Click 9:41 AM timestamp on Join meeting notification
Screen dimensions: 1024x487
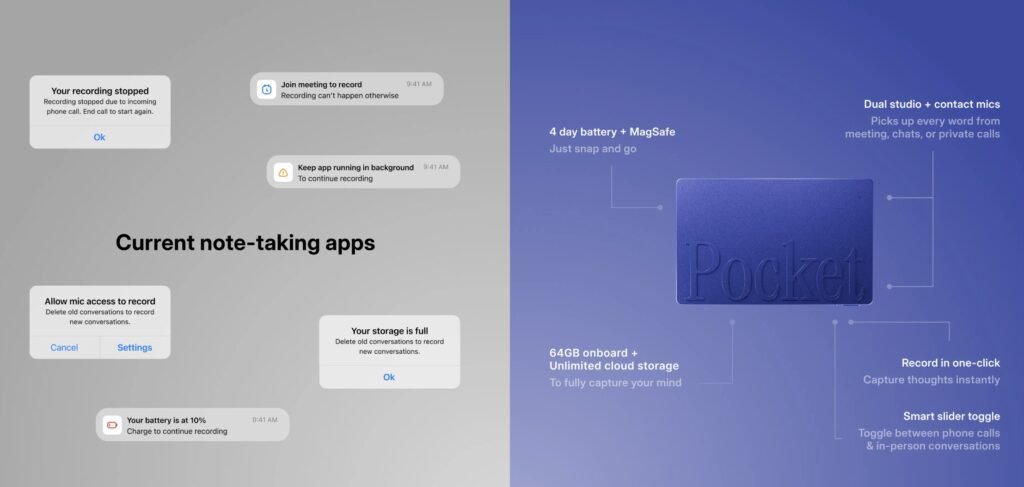point(419,84)
